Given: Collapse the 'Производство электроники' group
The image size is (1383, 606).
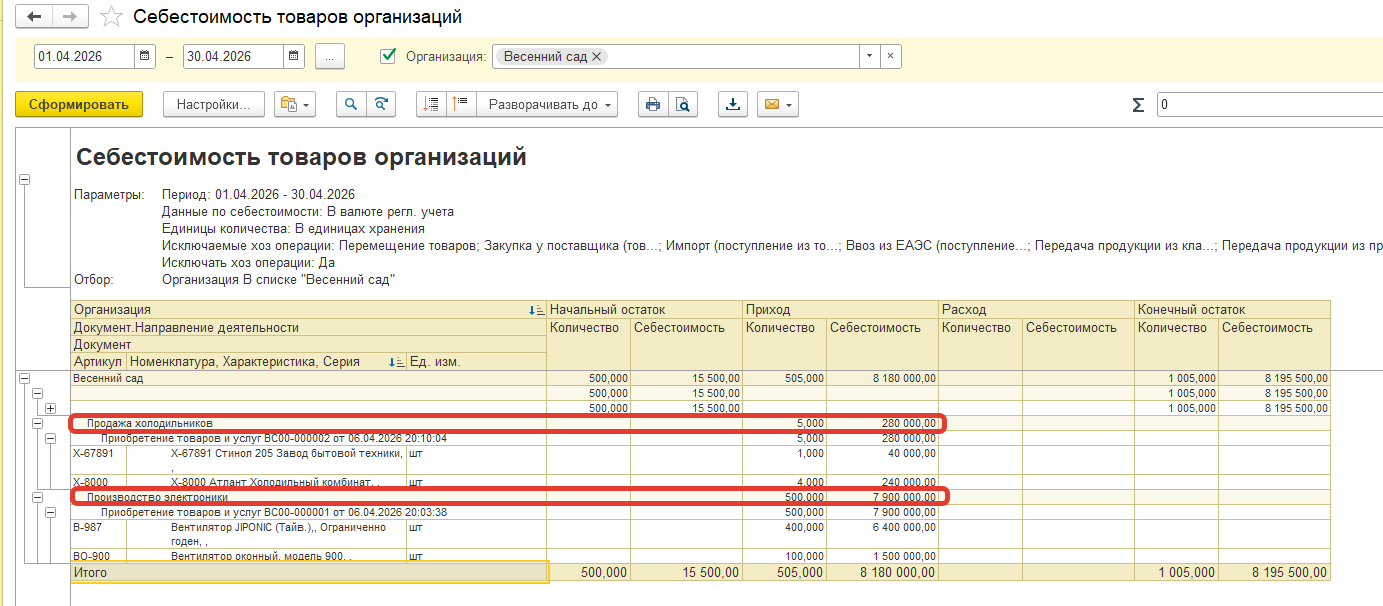Looking at the screenshot, I should point(37,497).
